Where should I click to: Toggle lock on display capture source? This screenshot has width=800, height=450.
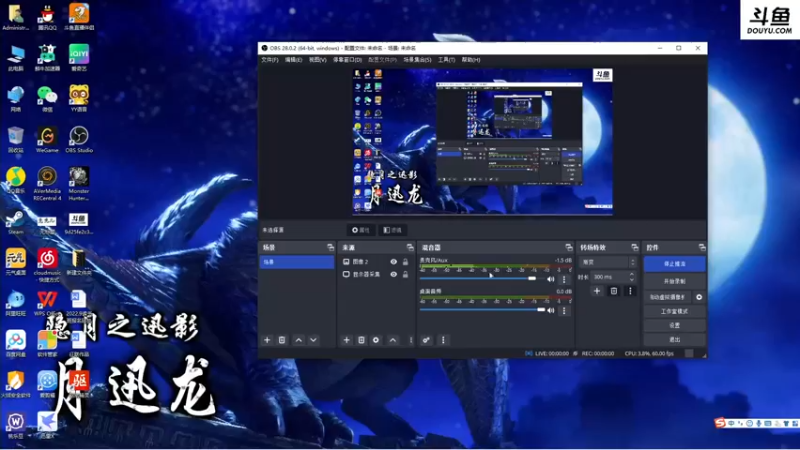pos(405,274)
